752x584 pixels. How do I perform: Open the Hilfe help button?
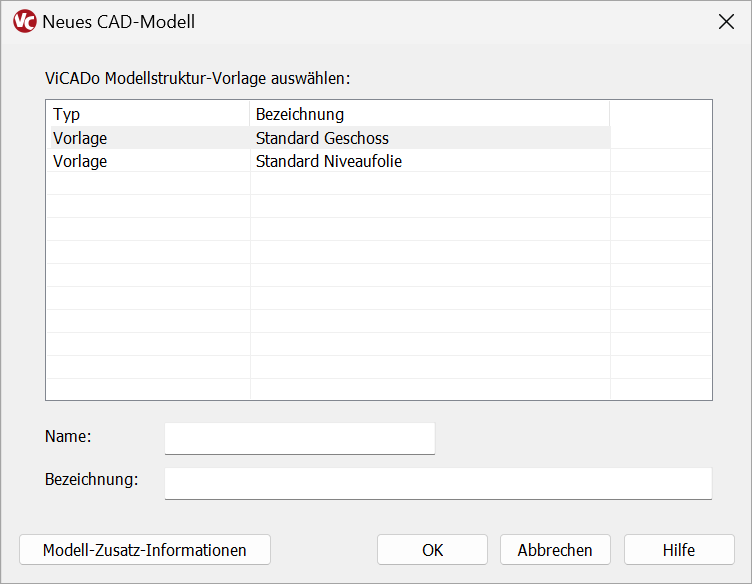[679, 549]
